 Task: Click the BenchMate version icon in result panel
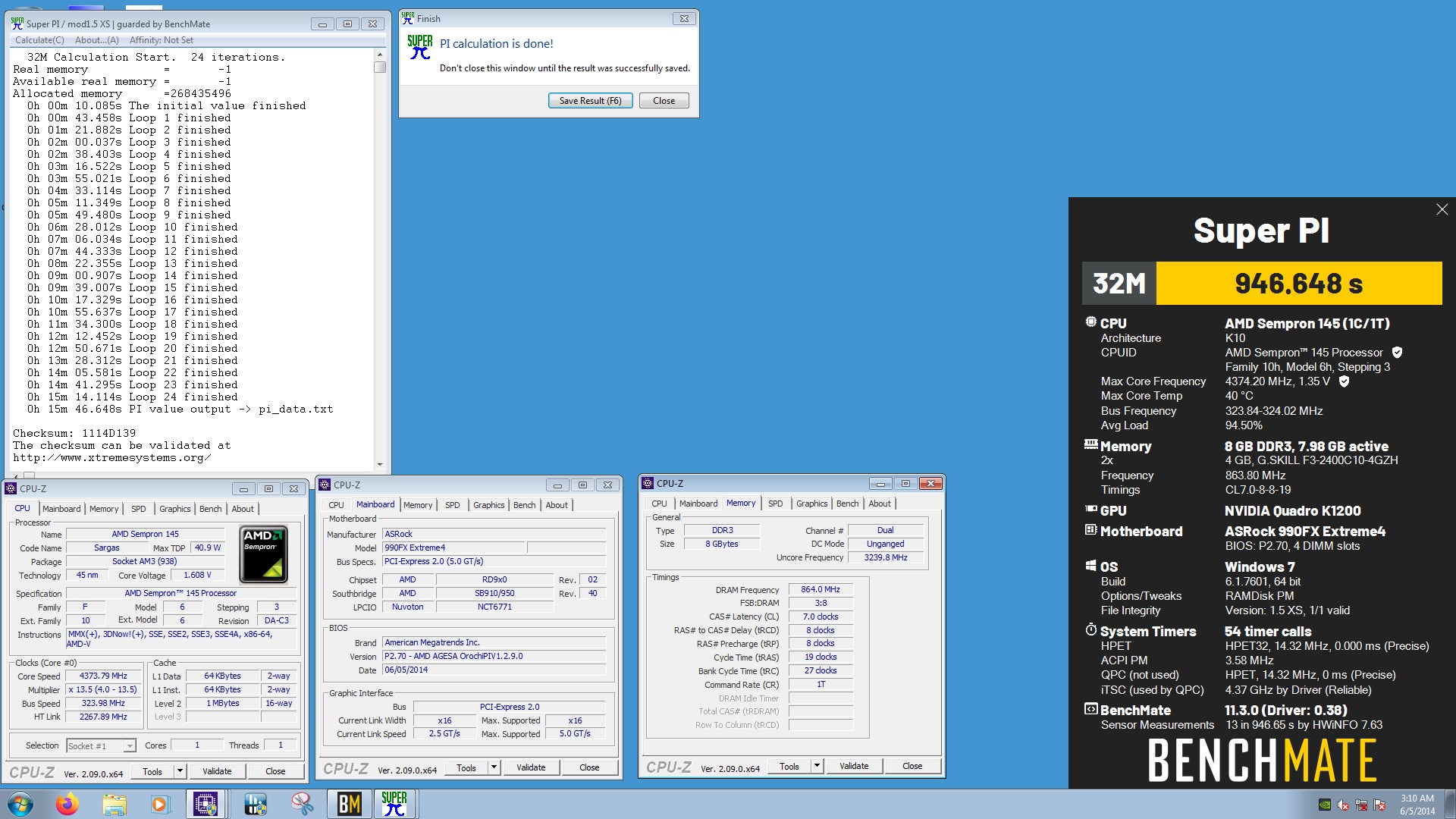click(x=1090, y=709)
